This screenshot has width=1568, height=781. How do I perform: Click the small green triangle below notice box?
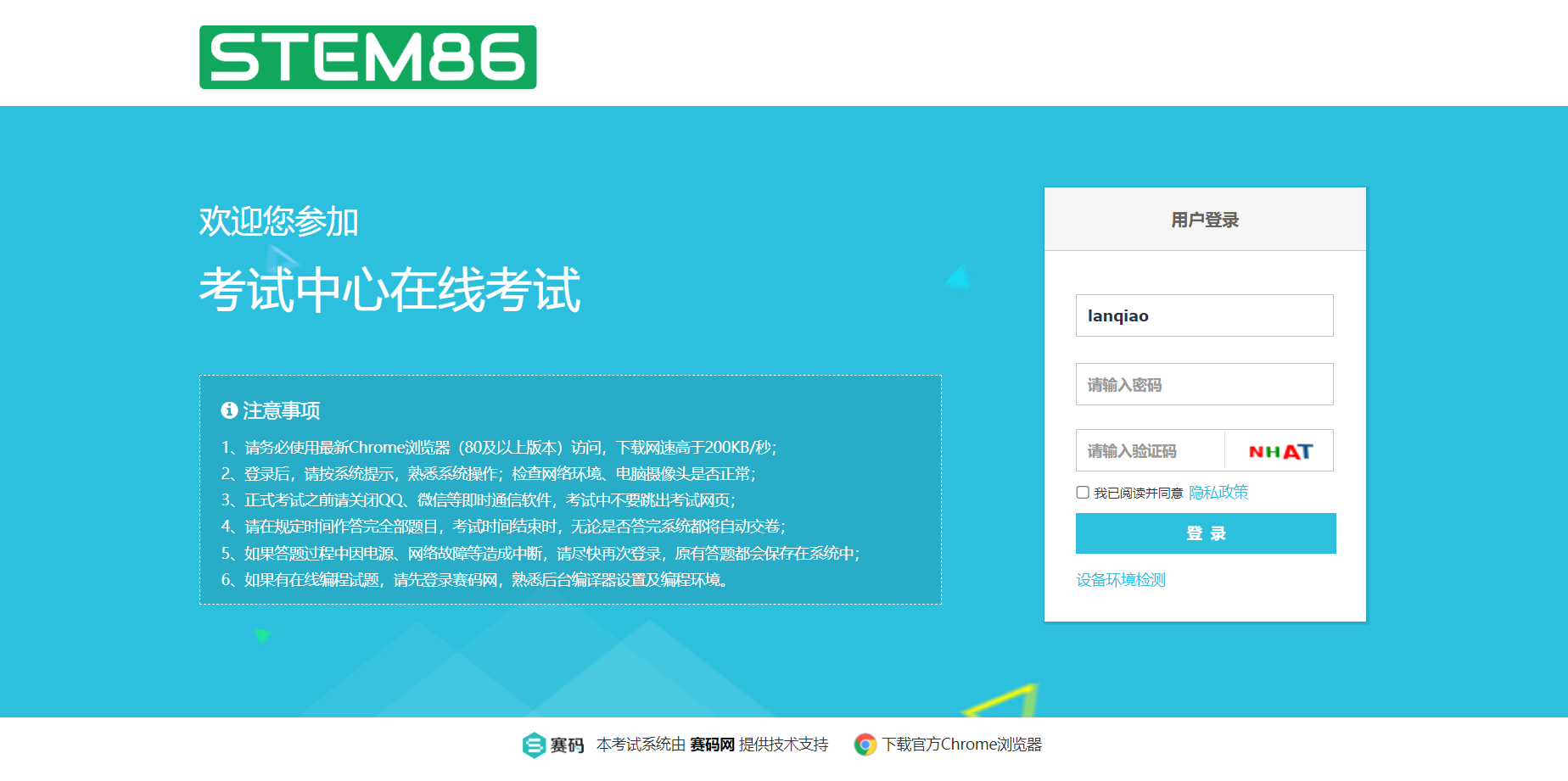pos(262,635)
